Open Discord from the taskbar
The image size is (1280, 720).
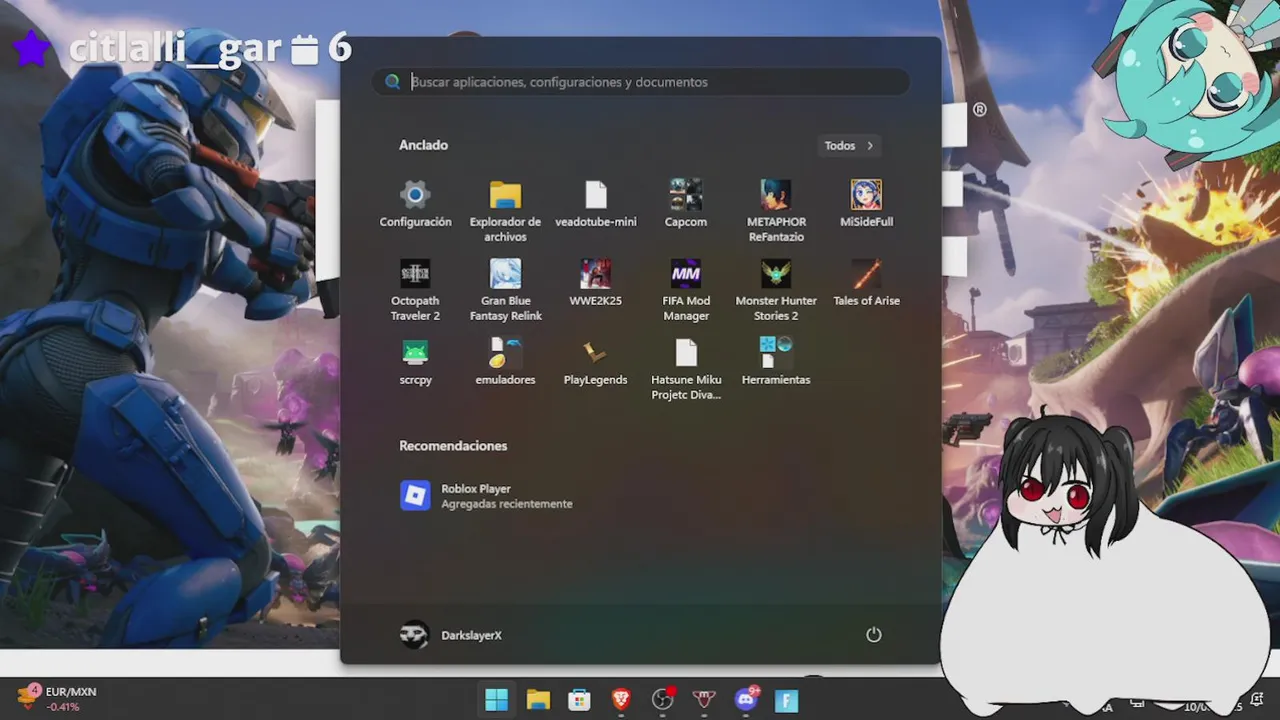[x=746, y=700]
